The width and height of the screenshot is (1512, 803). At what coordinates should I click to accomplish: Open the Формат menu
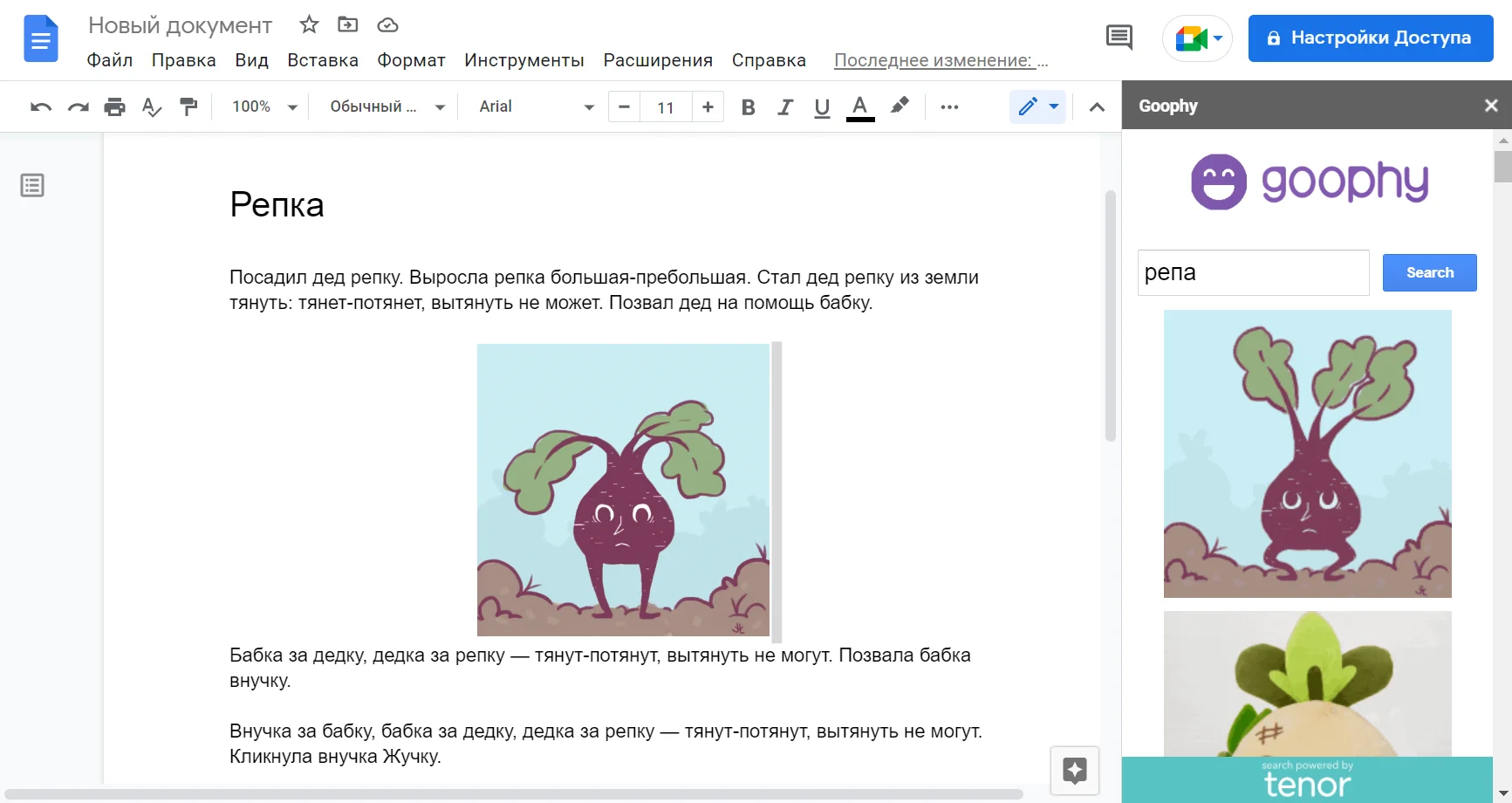[411, 60]
